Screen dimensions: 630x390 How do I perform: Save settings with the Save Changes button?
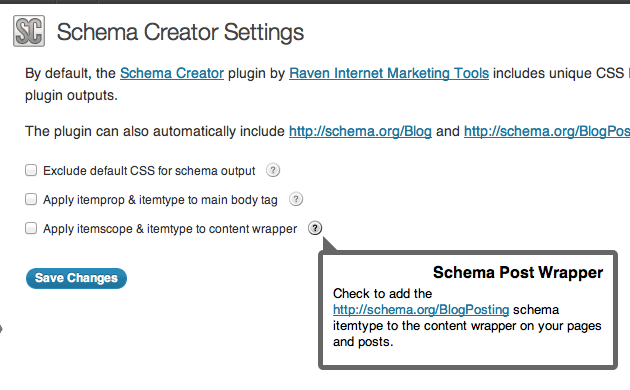coord(76,278)
